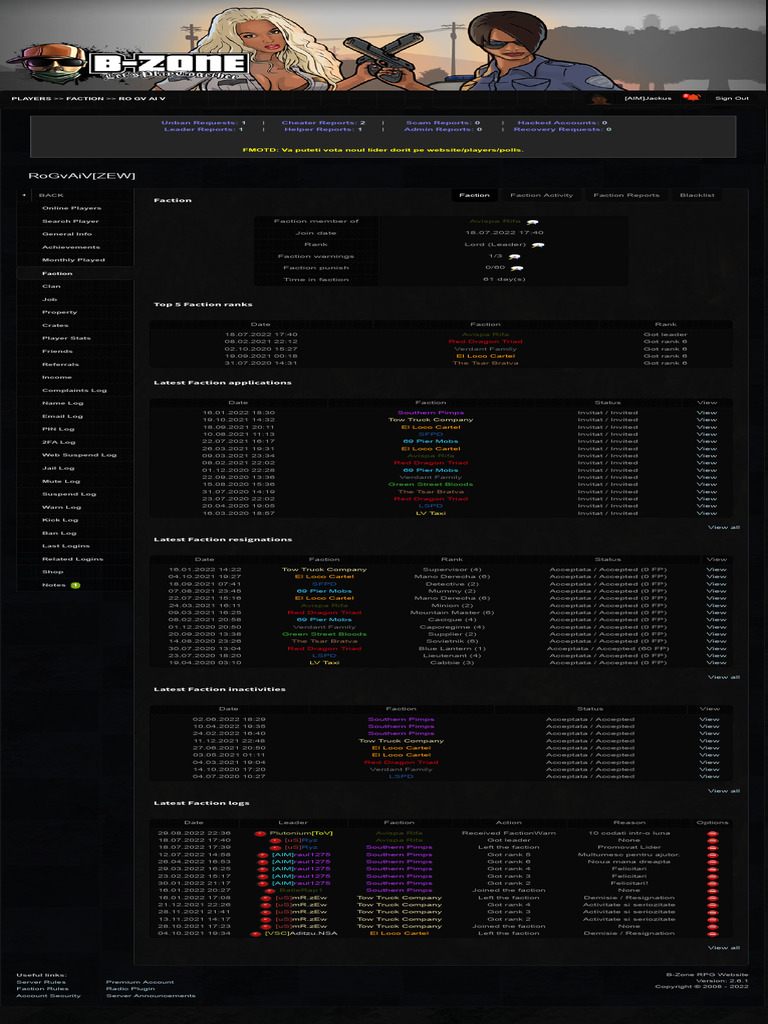Switch to the Faction Reports tab
The width and height of the screenshot is (768, 1024).
click(x=626, y=195)
